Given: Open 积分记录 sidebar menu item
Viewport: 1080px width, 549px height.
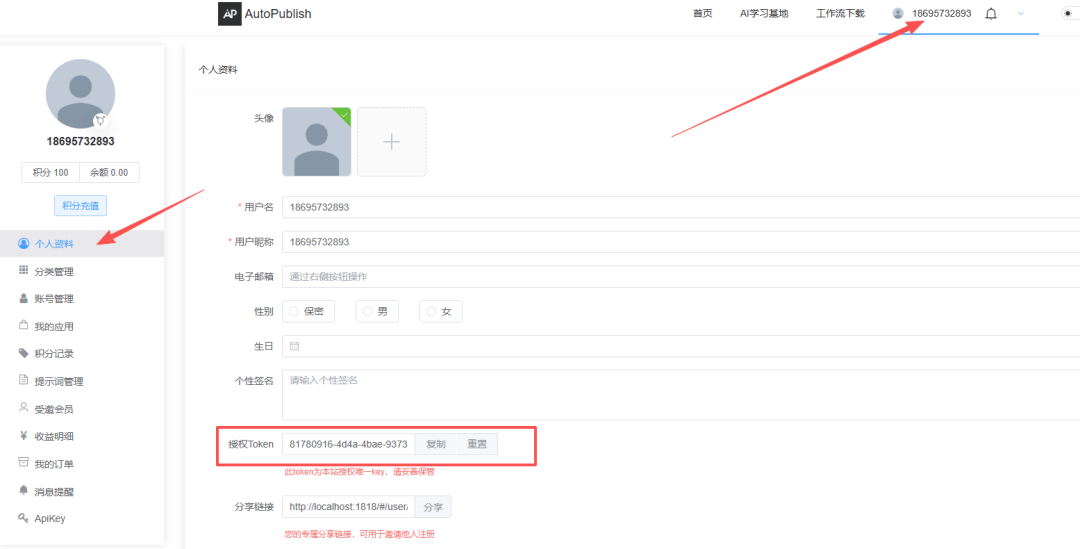Looking at the screenshot, I should (82, 353).
